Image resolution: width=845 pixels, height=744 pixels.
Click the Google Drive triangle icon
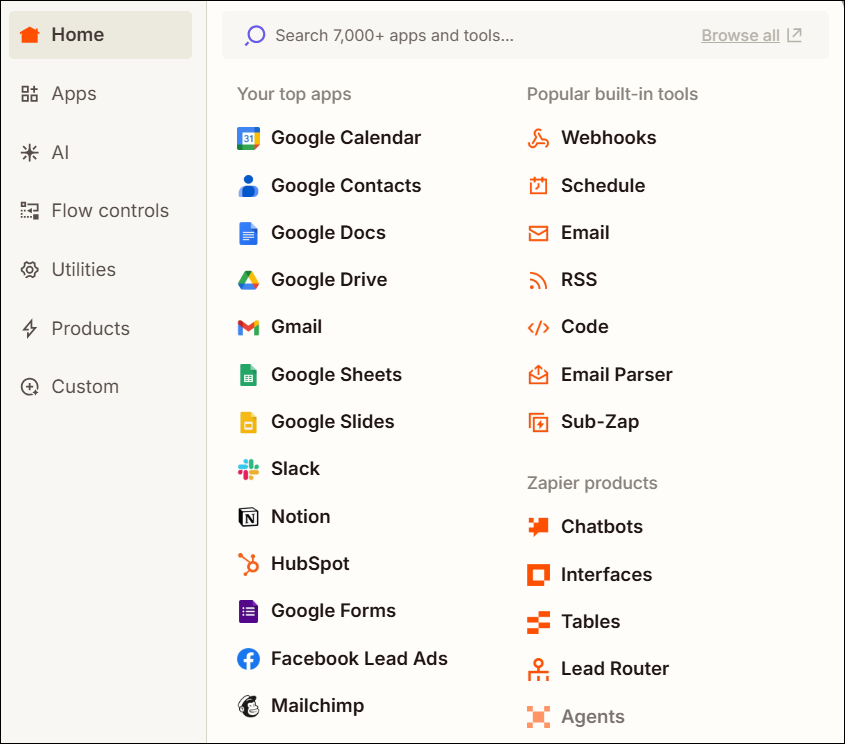tap(248, 280)
